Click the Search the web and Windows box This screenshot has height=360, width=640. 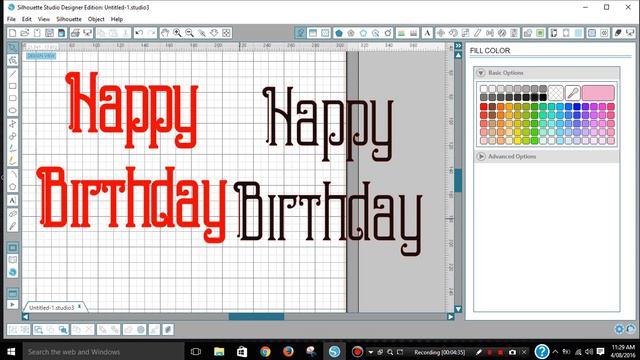point(102,351)
